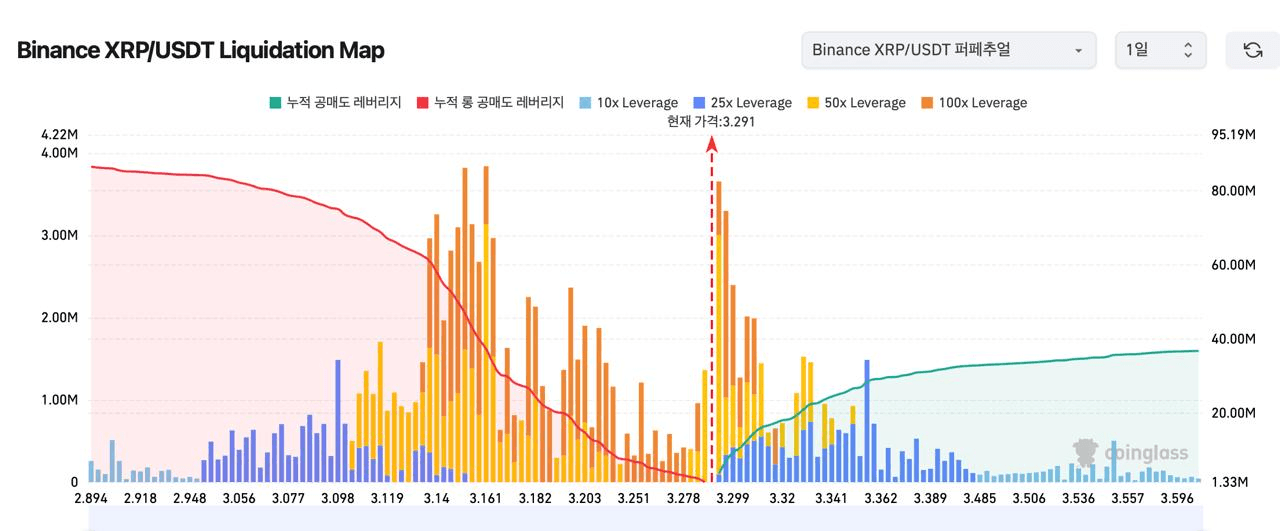Open the 1일 time range selector
The width and height of the screenshot is (1280, 531).
click(x=1160, y=50)
